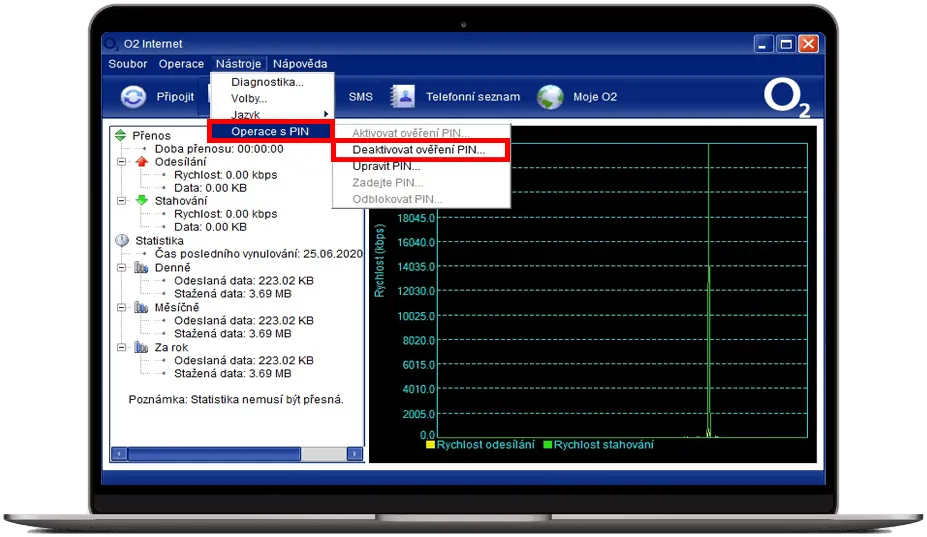The width and height of the screenshot is (927, 537).
Task: Click the Denně chart icon
Action: [141, 267]
